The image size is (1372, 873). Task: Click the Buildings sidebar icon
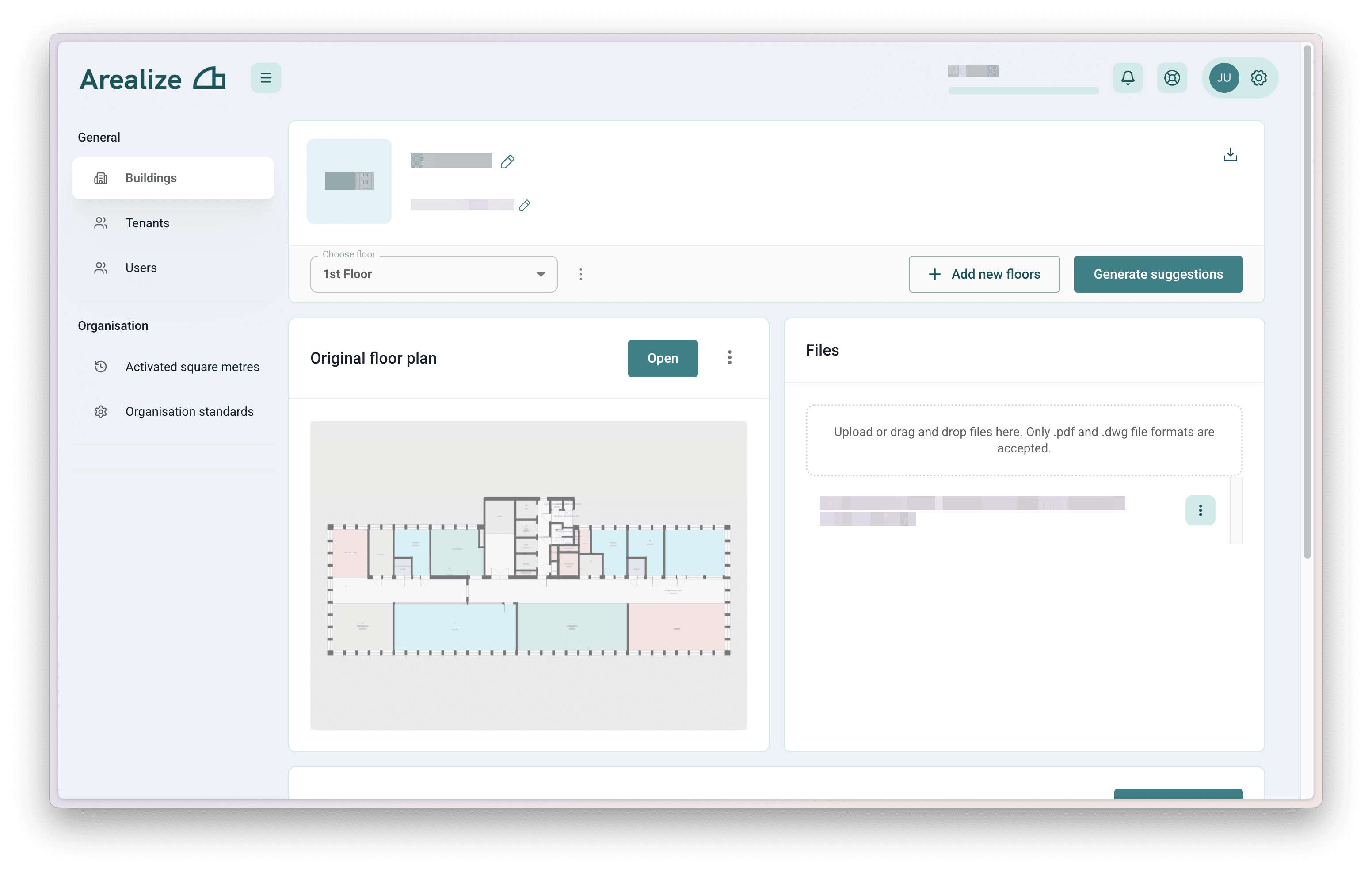101,179
